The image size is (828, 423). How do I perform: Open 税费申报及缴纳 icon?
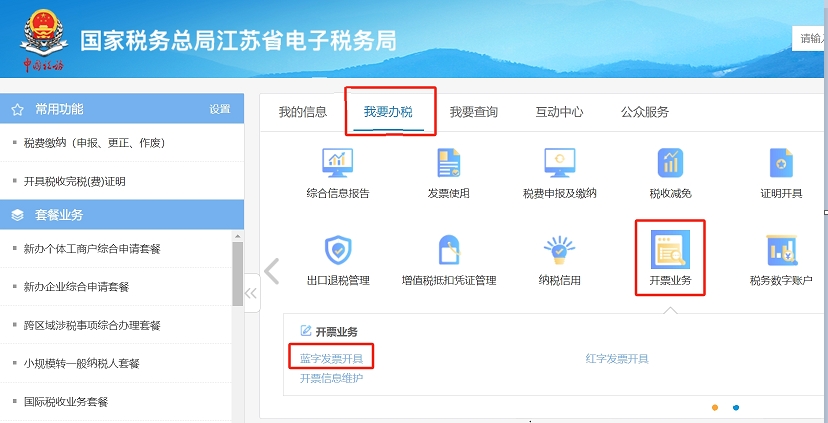click(560, 163)
